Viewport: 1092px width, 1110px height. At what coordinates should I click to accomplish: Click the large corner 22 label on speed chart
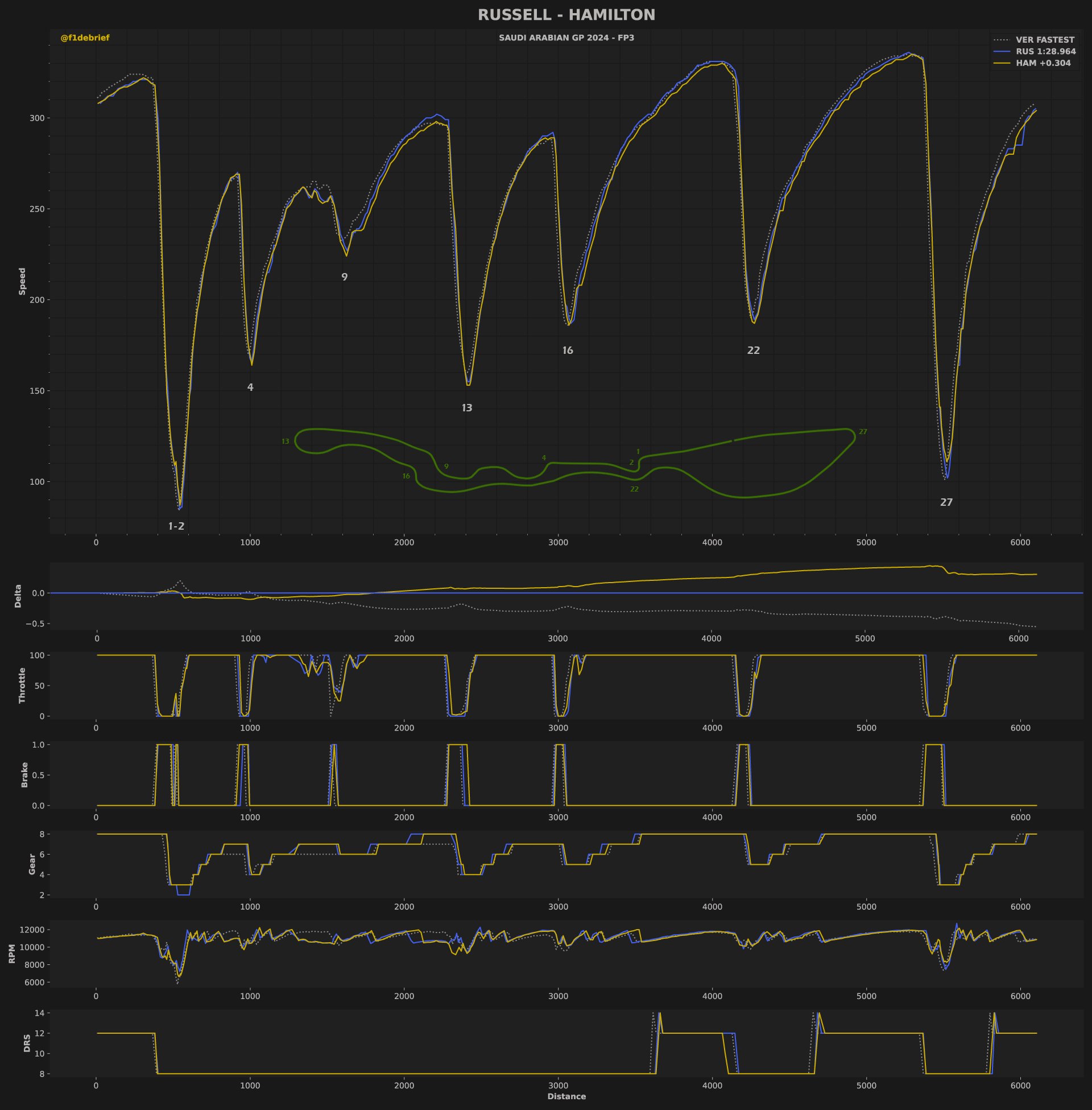[753, 350]
